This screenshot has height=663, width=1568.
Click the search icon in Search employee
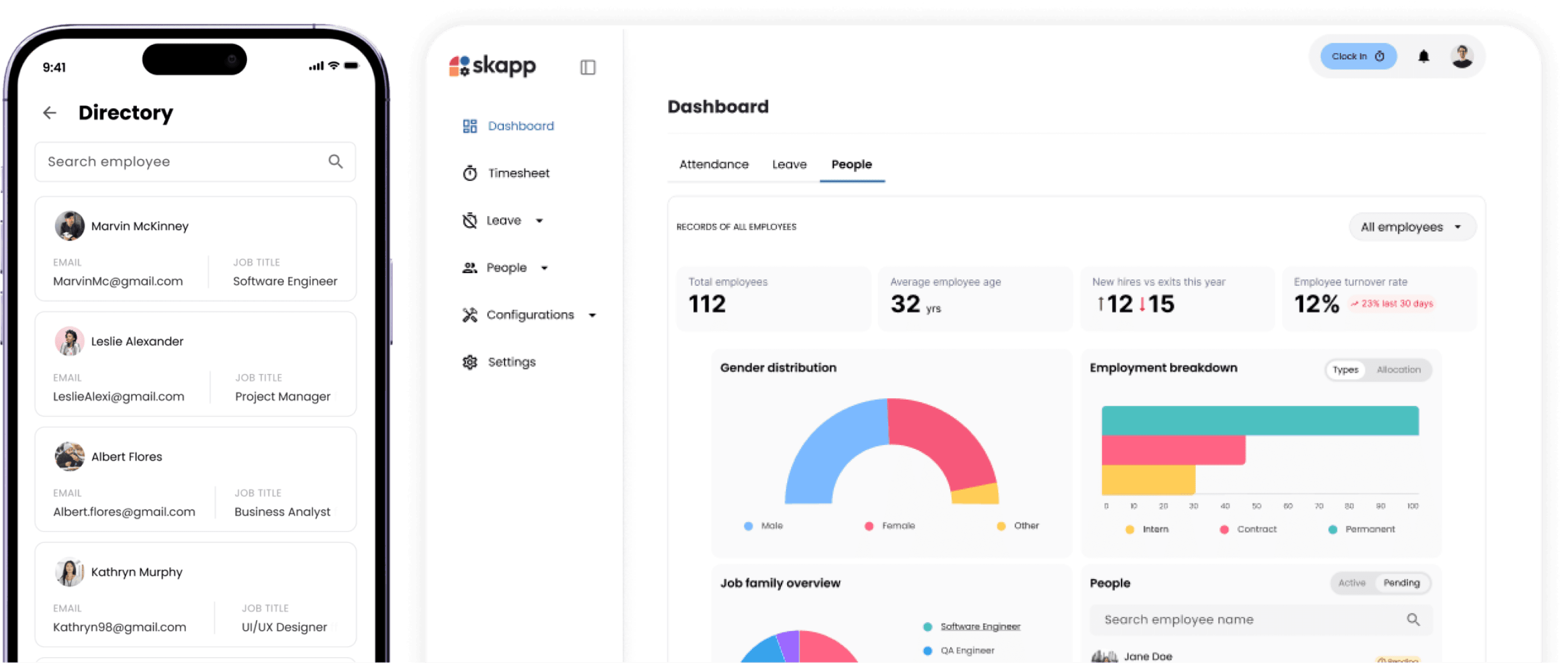(x=336, y=161)
